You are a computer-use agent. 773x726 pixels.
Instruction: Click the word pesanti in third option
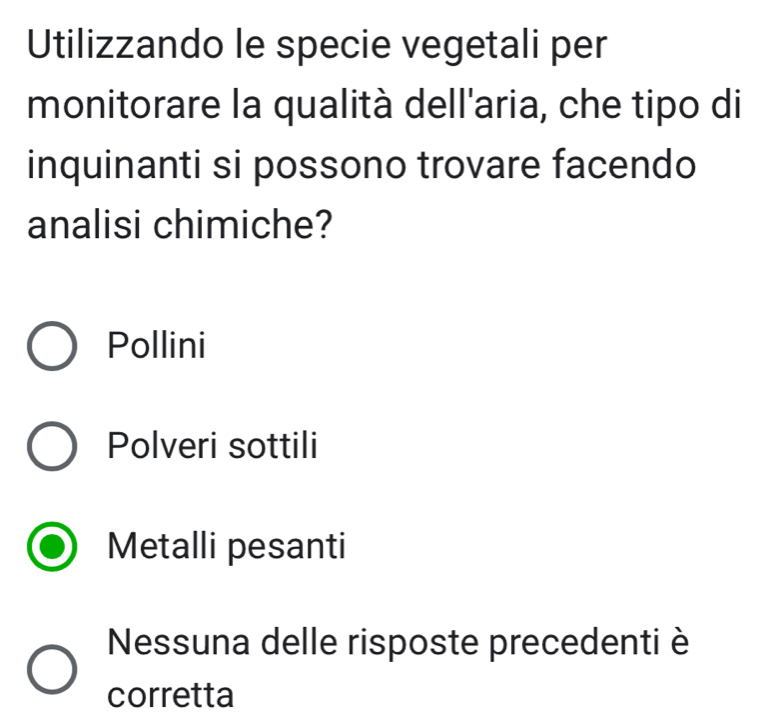tap(291, 546)
